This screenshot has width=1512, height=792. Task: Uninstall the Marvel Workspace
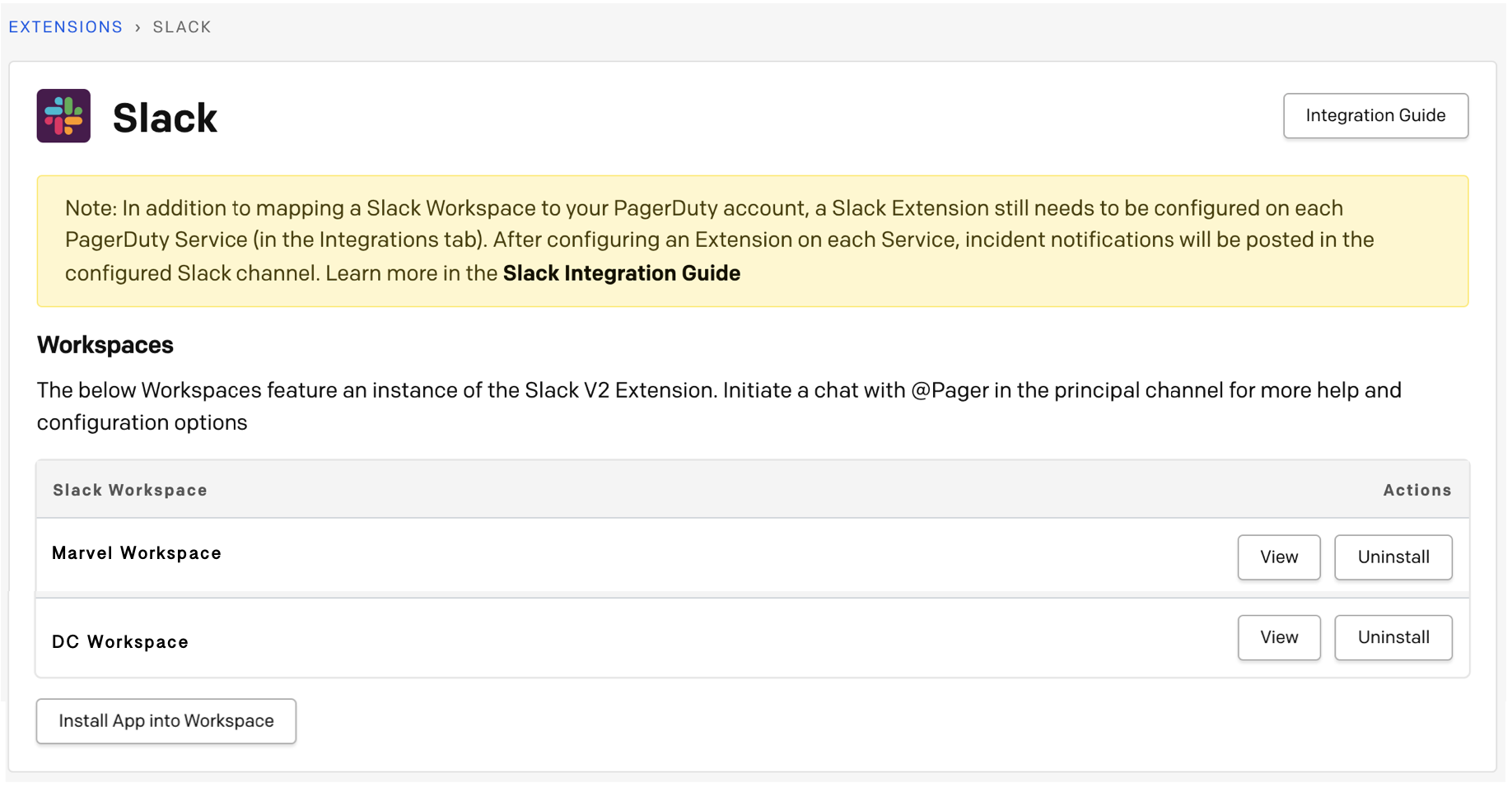coord(1393,557)
